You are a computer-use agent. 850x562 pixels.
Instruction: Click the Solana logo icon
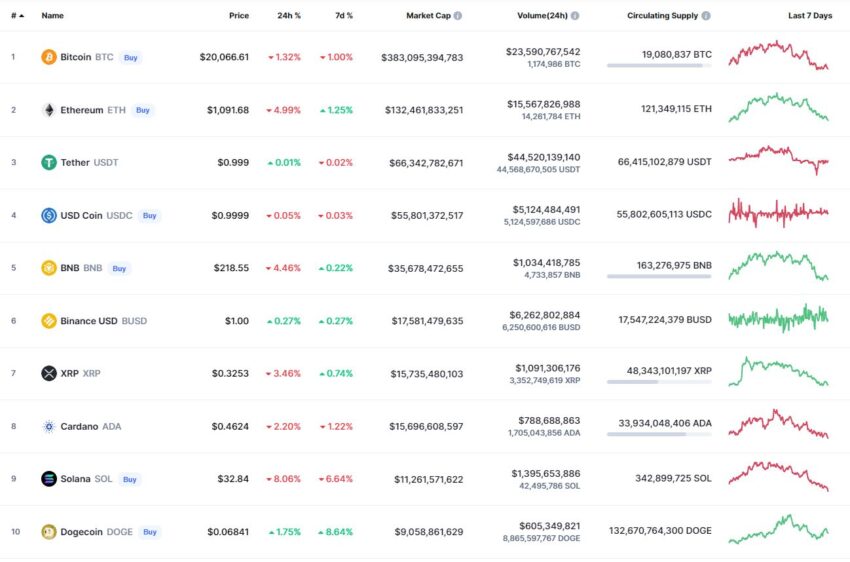tap(49, 479)
